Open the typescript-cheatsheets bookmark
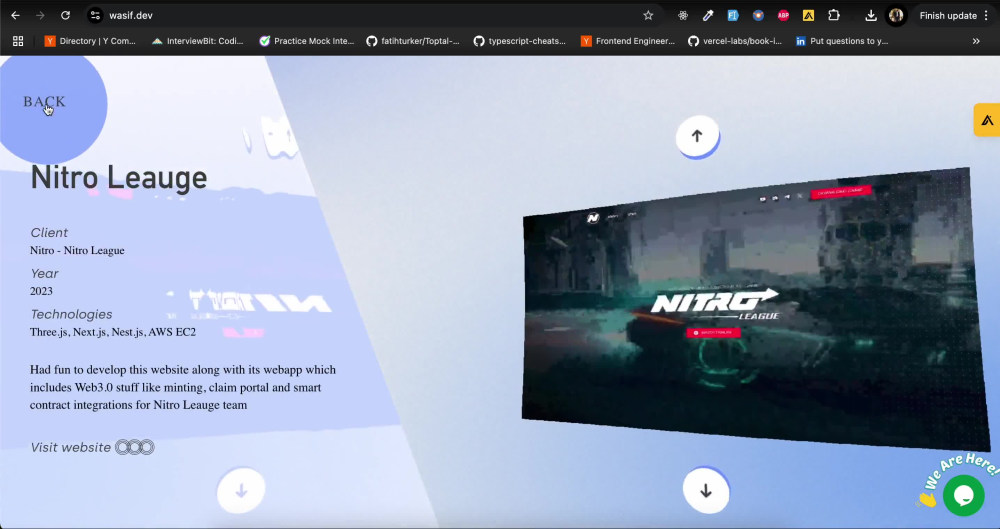Image resolution: width=1000 pixels, height=529 pixels. tap(520, 41)
